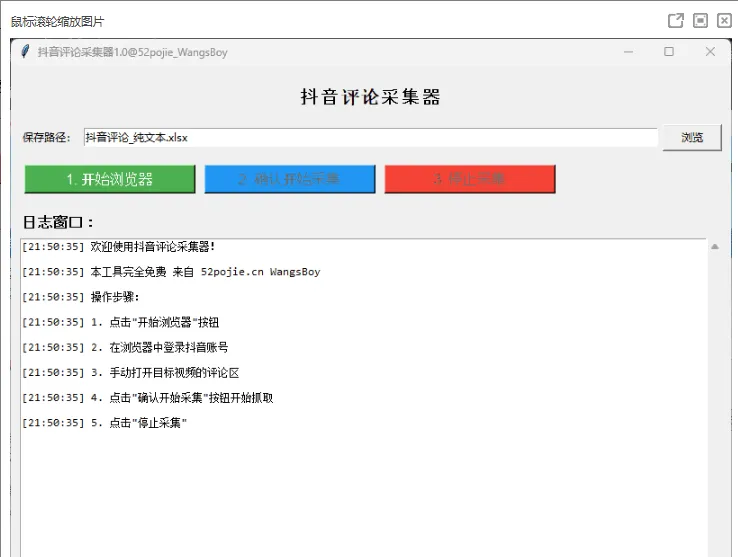738x557 pixels.
Task: Minimize the 抖音评论采集器 window
Action: click(628, 52)
